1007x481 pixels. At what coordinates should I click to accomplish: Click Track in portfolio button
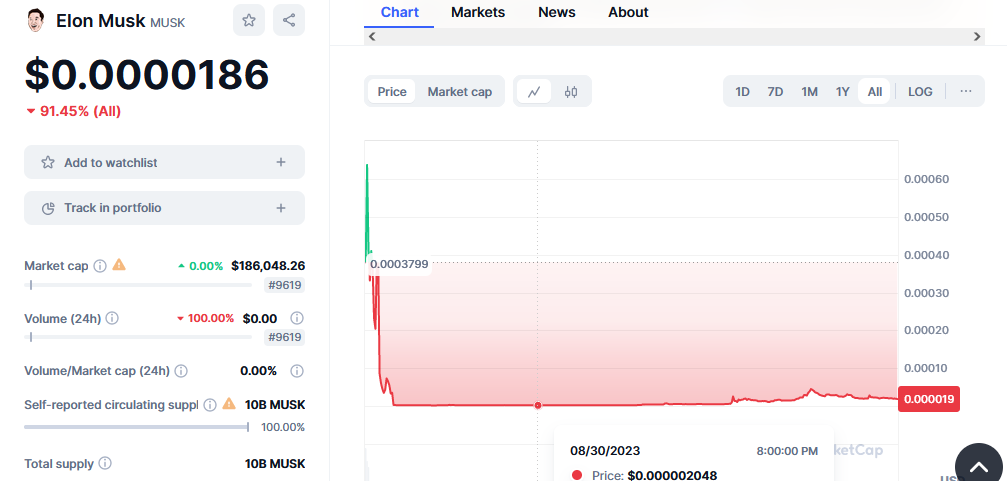pyautogui.click(x=164, y=208)
